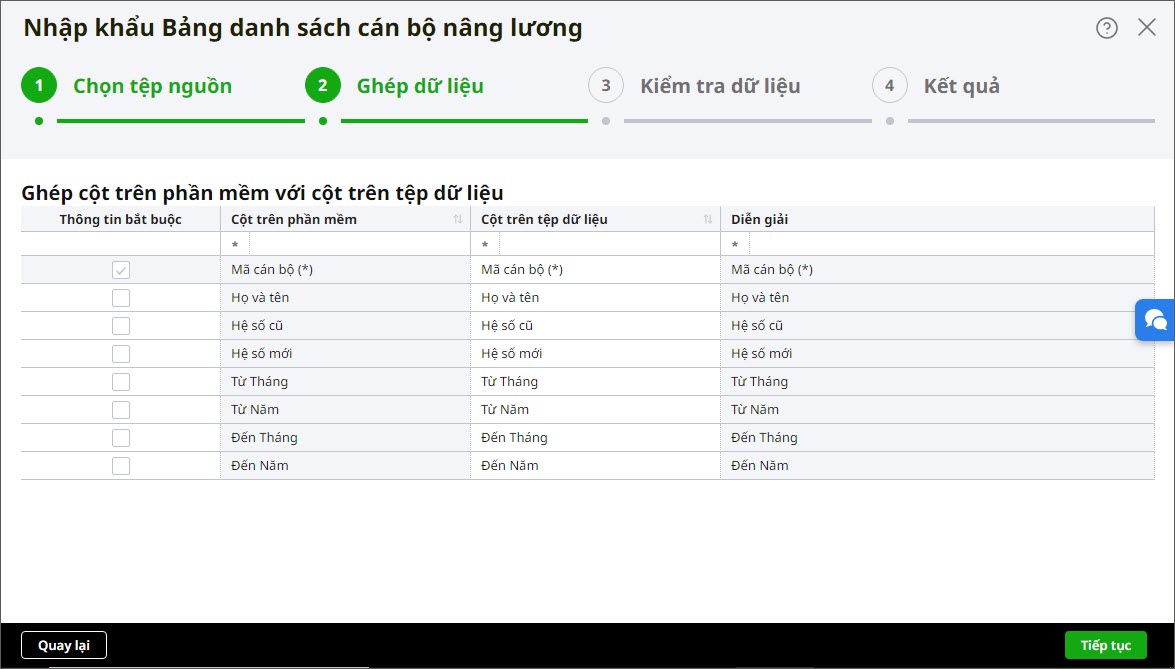Sort by 'Cột trên tệp dữ liệu' sort icon

(x=708, y=220)
